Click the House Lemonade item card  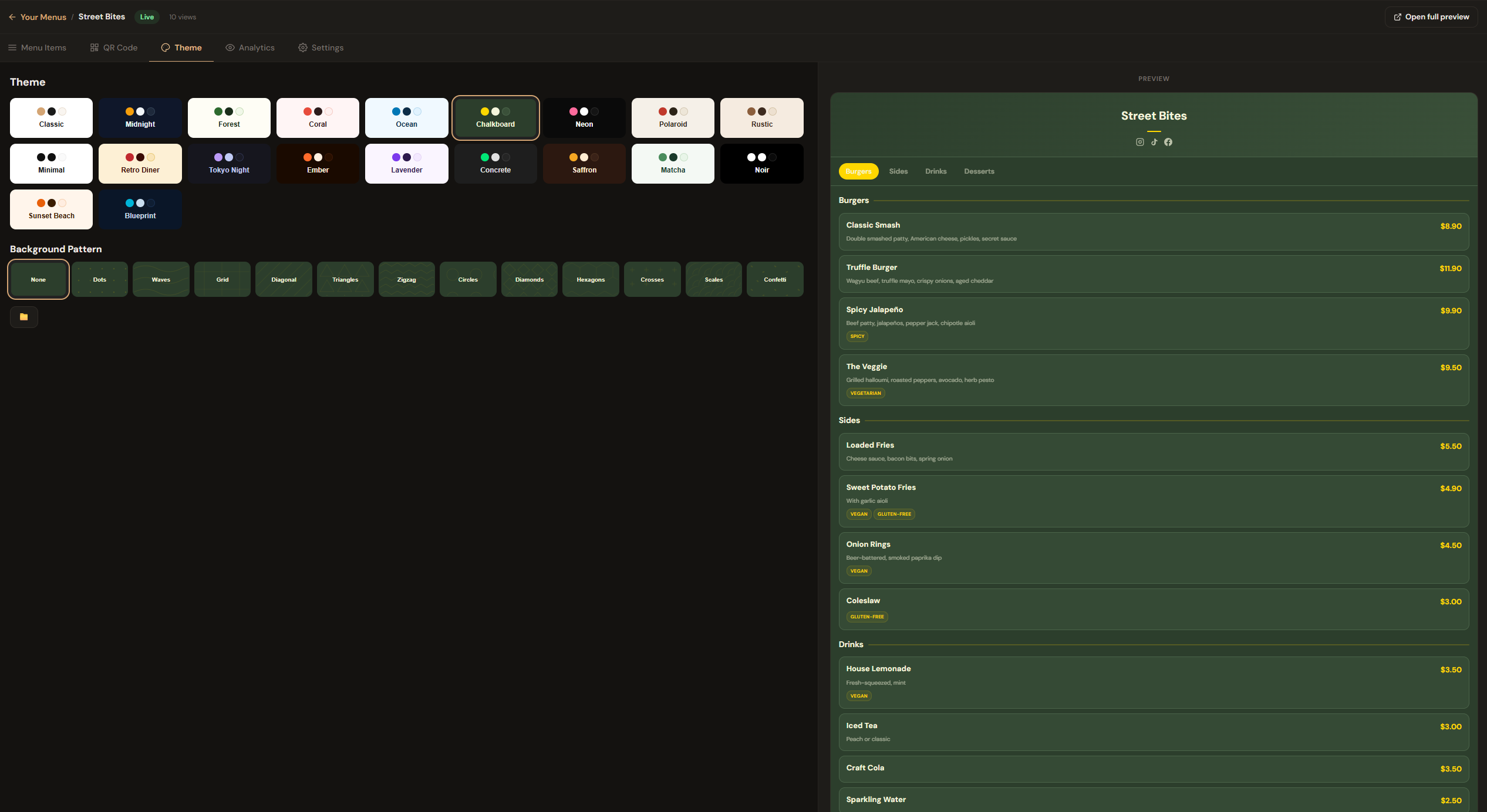[x=1154, y=682]
